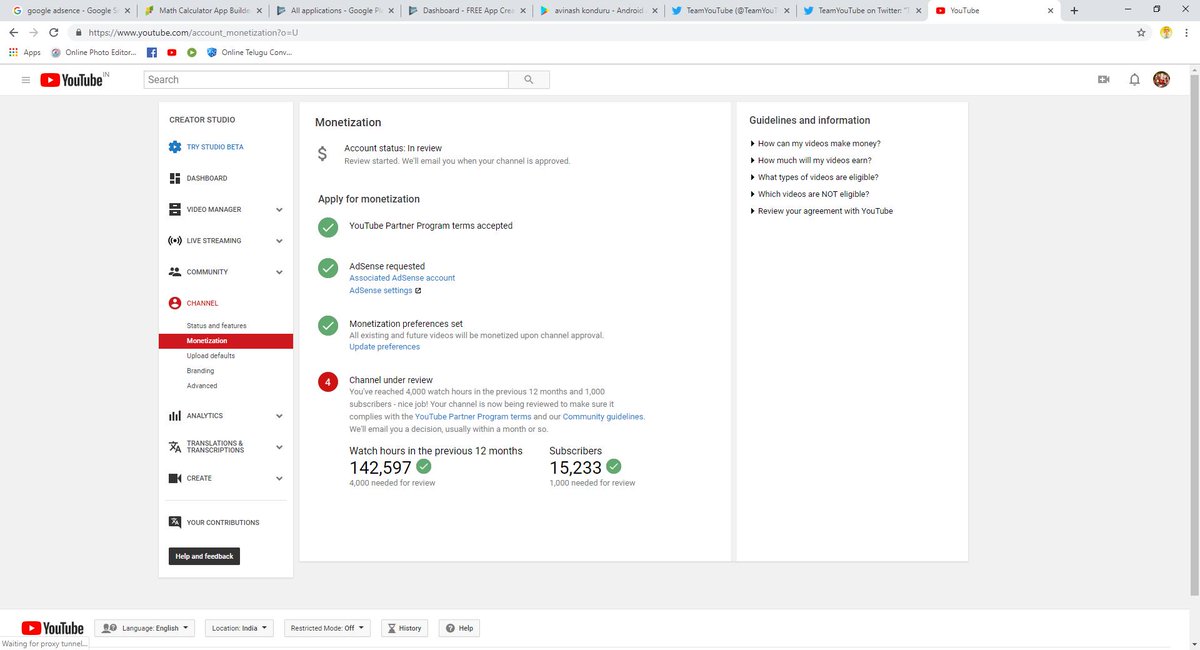Open the Associated AdSense account link
The height and width of the screenshot is (650, 1200).
pyautogui.click(x=402, y=278)
